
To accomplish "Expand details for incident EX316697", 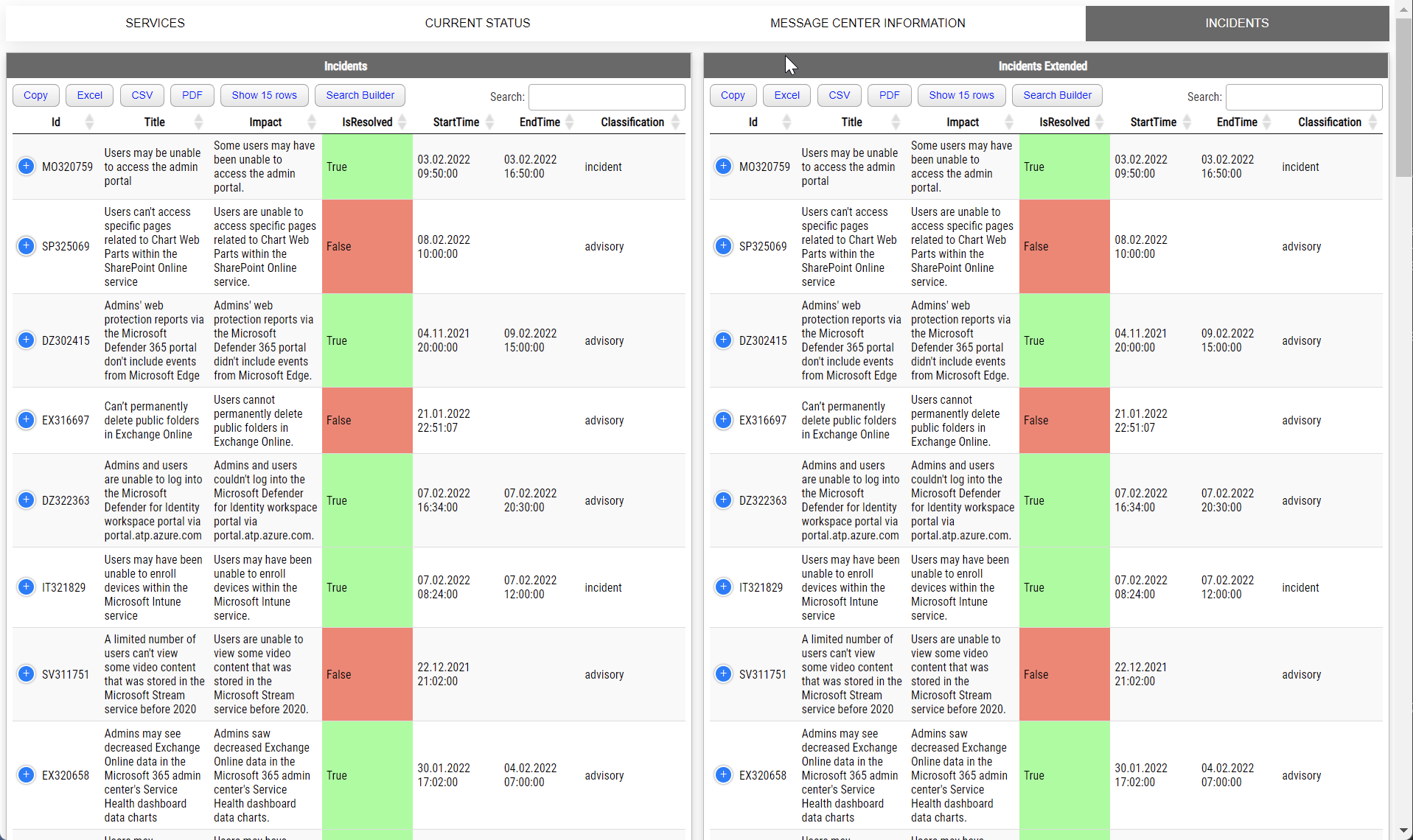I will tap(27, 420).
